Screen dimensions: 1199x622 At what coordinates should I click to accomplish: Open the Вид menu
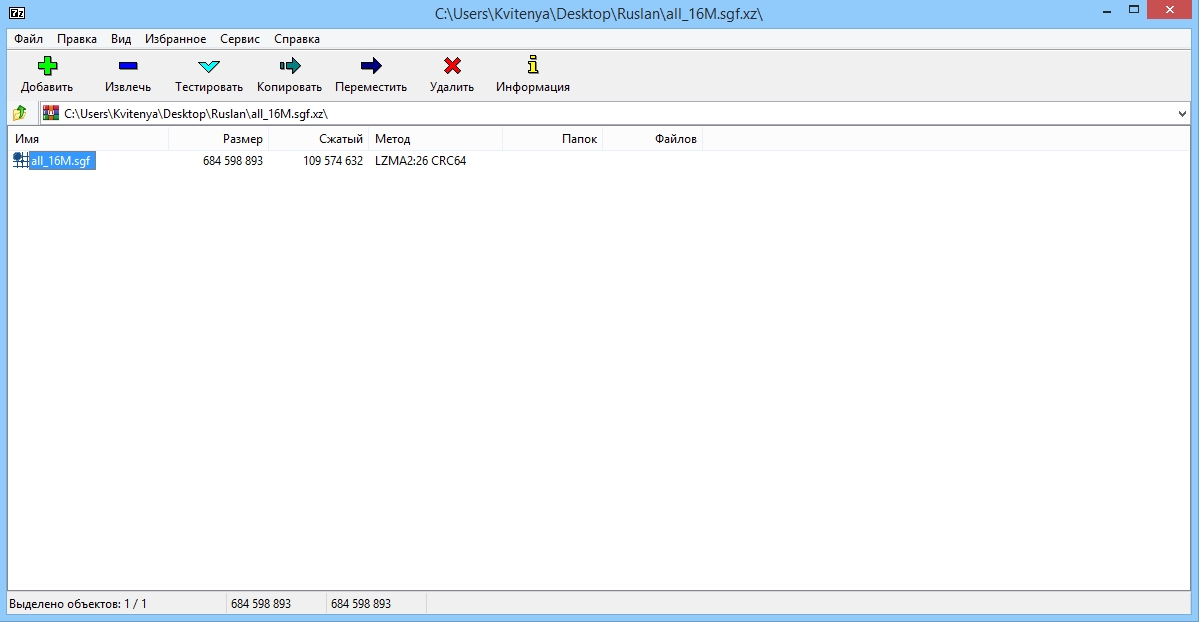click(x=119, y=38)
